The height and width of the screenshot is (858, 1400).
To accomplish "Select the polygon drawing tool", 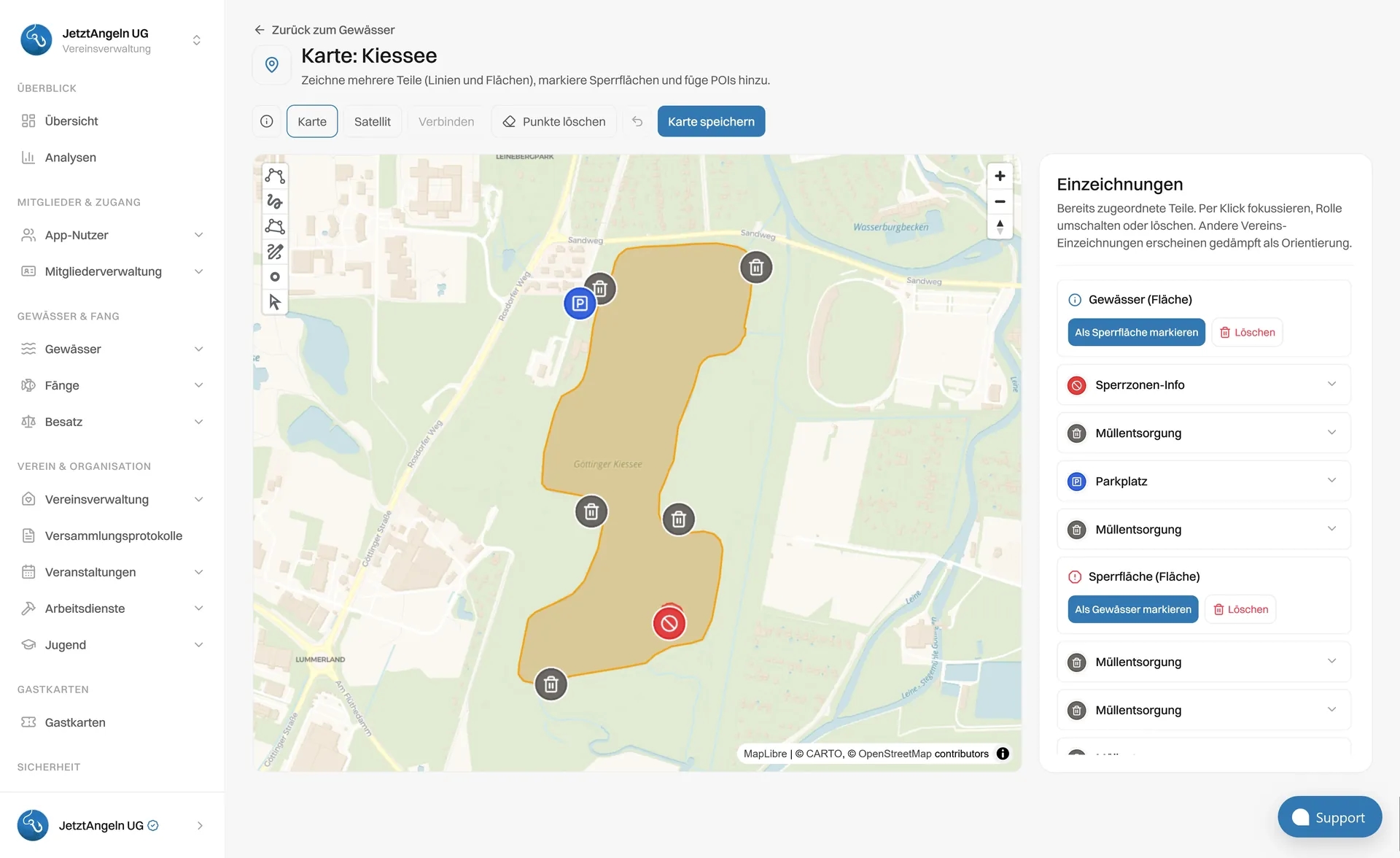I will 275,226.
